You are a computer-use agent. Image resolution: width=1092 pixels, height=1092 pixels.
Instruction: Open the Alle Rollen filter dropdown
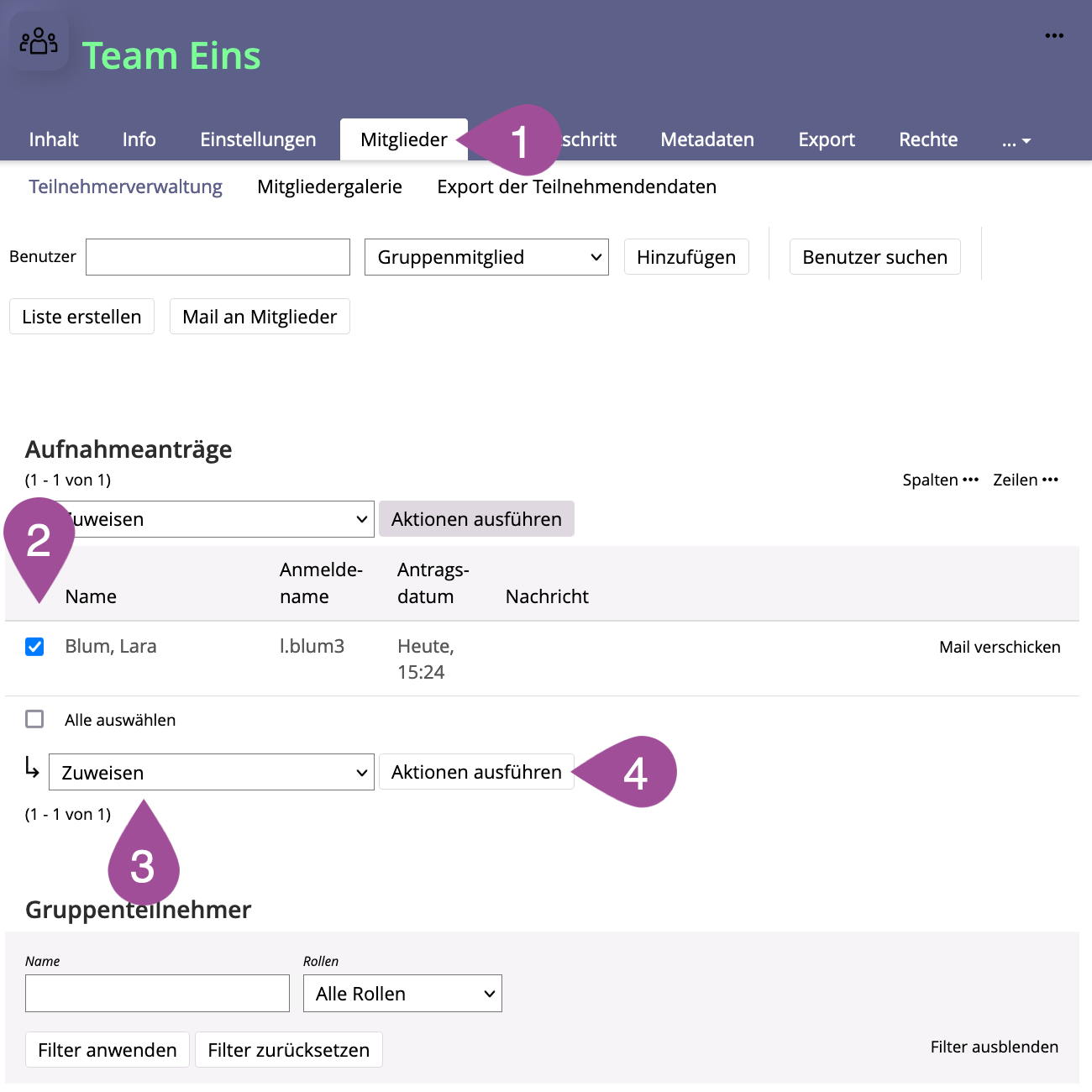click(402, 994)
